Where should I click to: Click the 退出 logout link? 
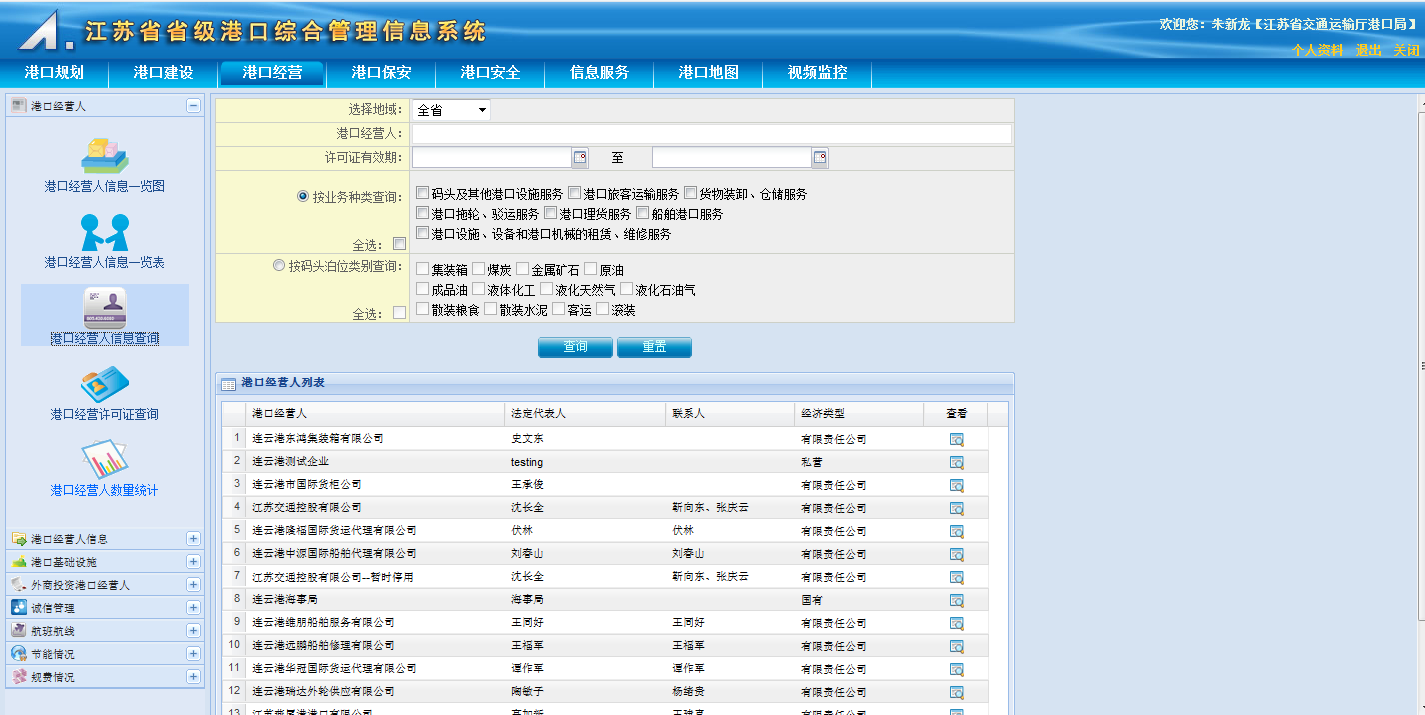1368,50
